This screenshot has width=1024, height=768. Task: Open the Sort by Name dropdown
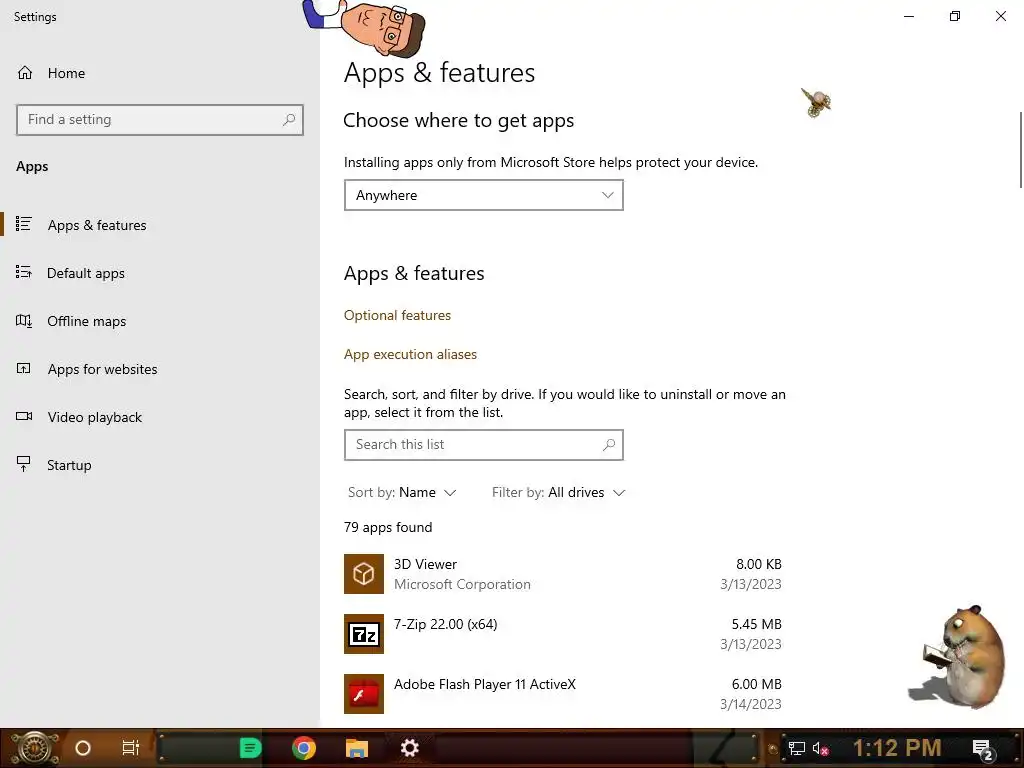coord(402,492)
